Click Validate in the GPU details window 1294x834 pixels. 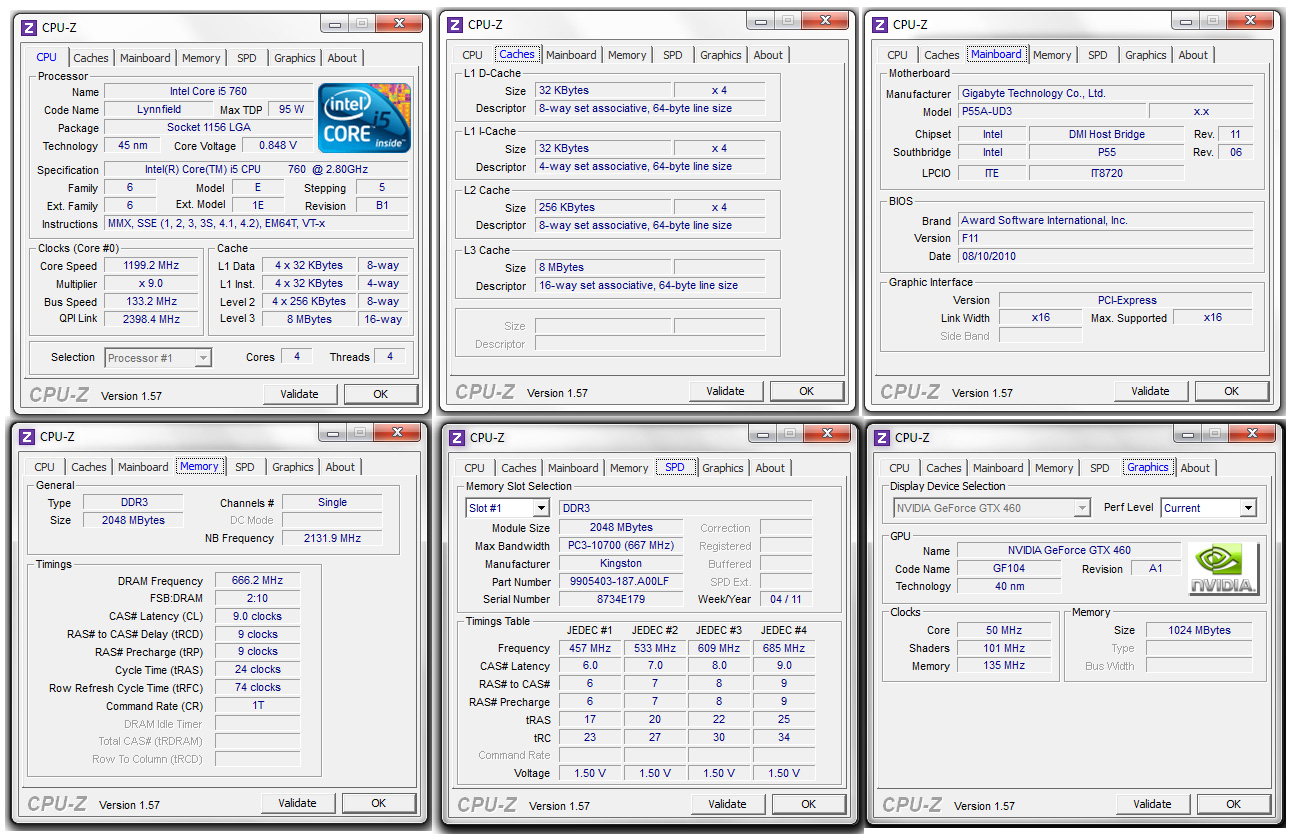tap(1152, 804)
